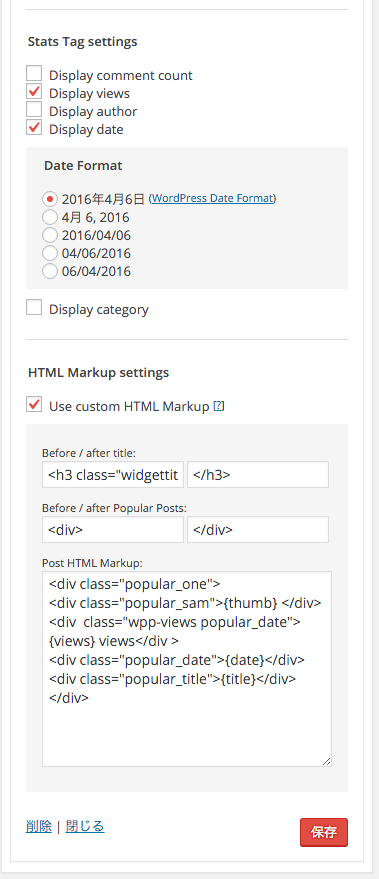
Task: Open the WordPress Date Format link
Action: [212, 198]
